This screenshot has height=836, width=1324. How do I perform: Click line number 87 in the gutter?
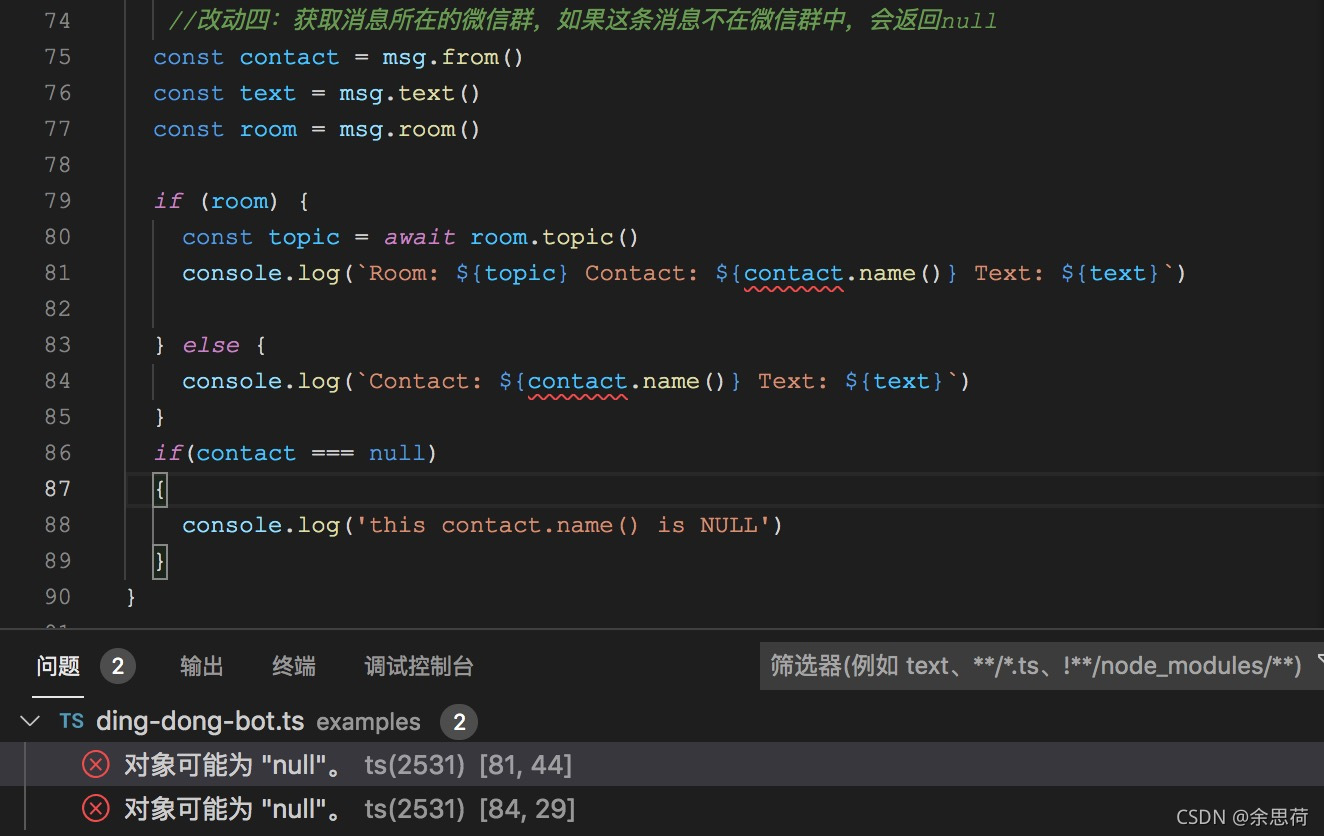tap(58, 489)
